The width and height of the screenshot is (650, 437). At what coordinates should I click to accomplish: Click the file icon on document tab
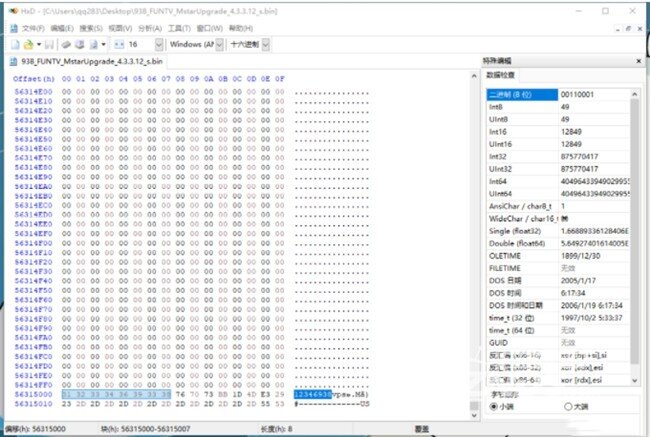click(x=13, y=61)
